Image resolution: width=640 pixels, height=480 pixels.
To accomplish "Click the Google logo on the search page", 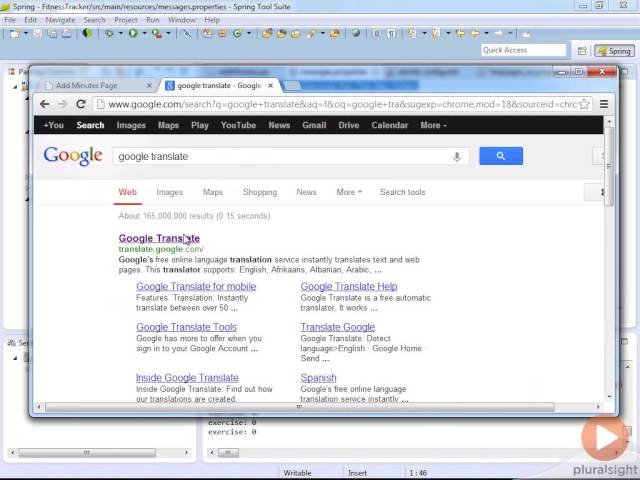I will click(x=73, y=156).
